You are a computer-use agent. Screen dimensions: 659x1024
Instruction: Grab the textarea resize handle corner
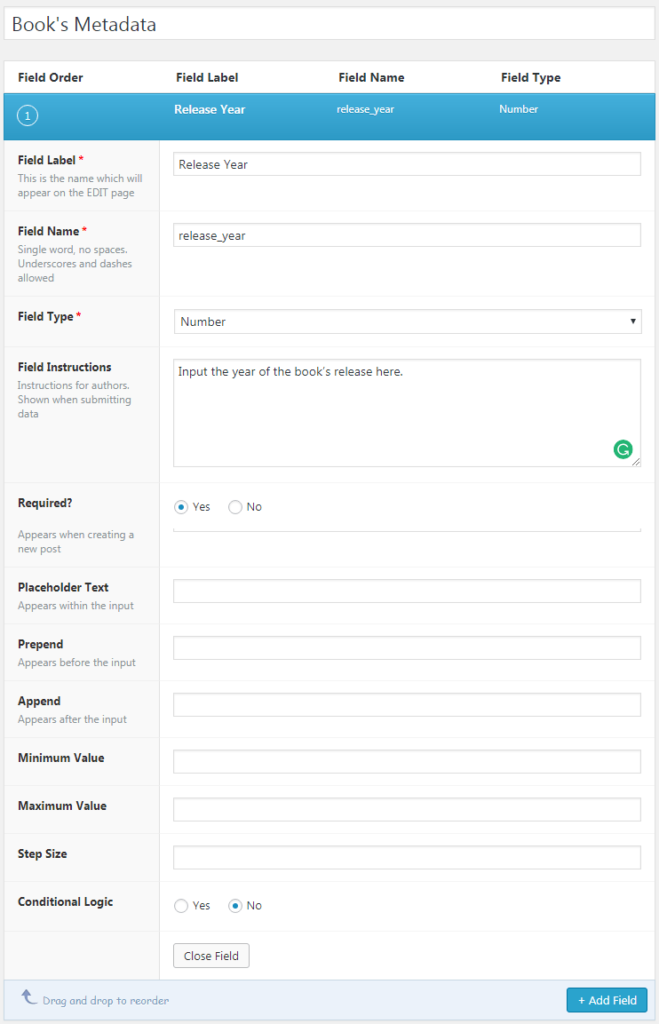click(636, 462)
